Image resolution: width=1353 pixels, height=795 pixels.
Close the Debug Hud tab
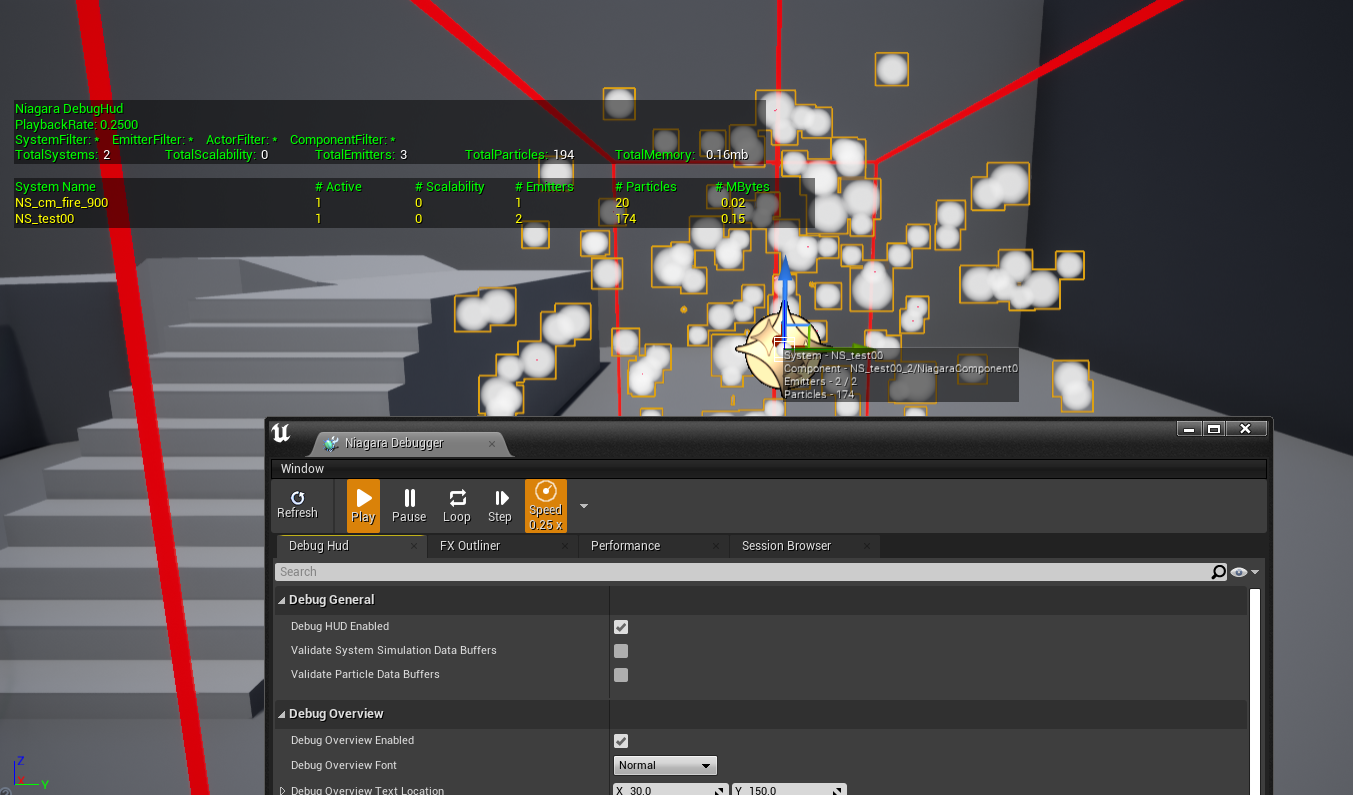click(x=415, y=546)
